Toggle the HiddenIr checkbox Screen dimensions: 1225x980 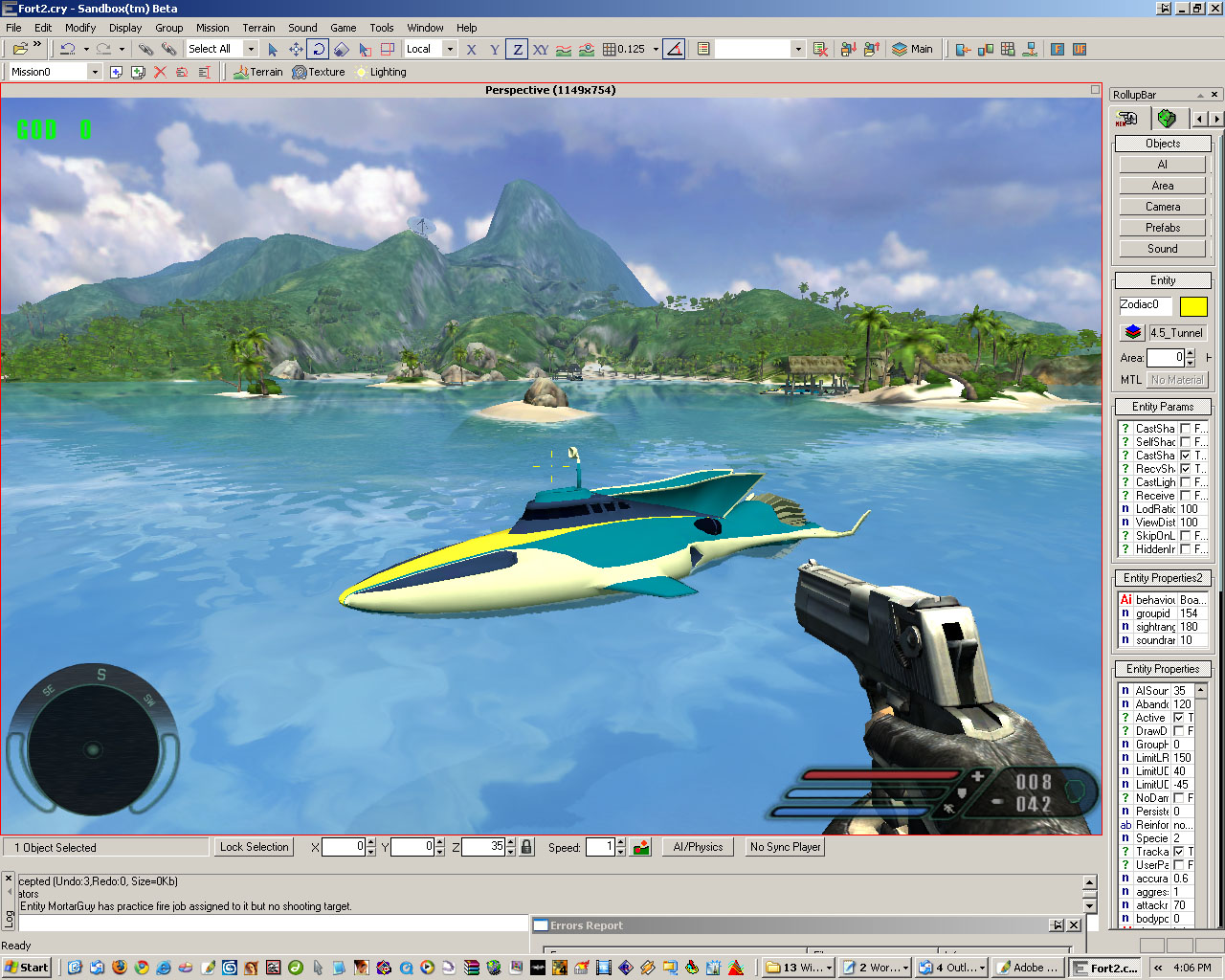point(1185,549)
